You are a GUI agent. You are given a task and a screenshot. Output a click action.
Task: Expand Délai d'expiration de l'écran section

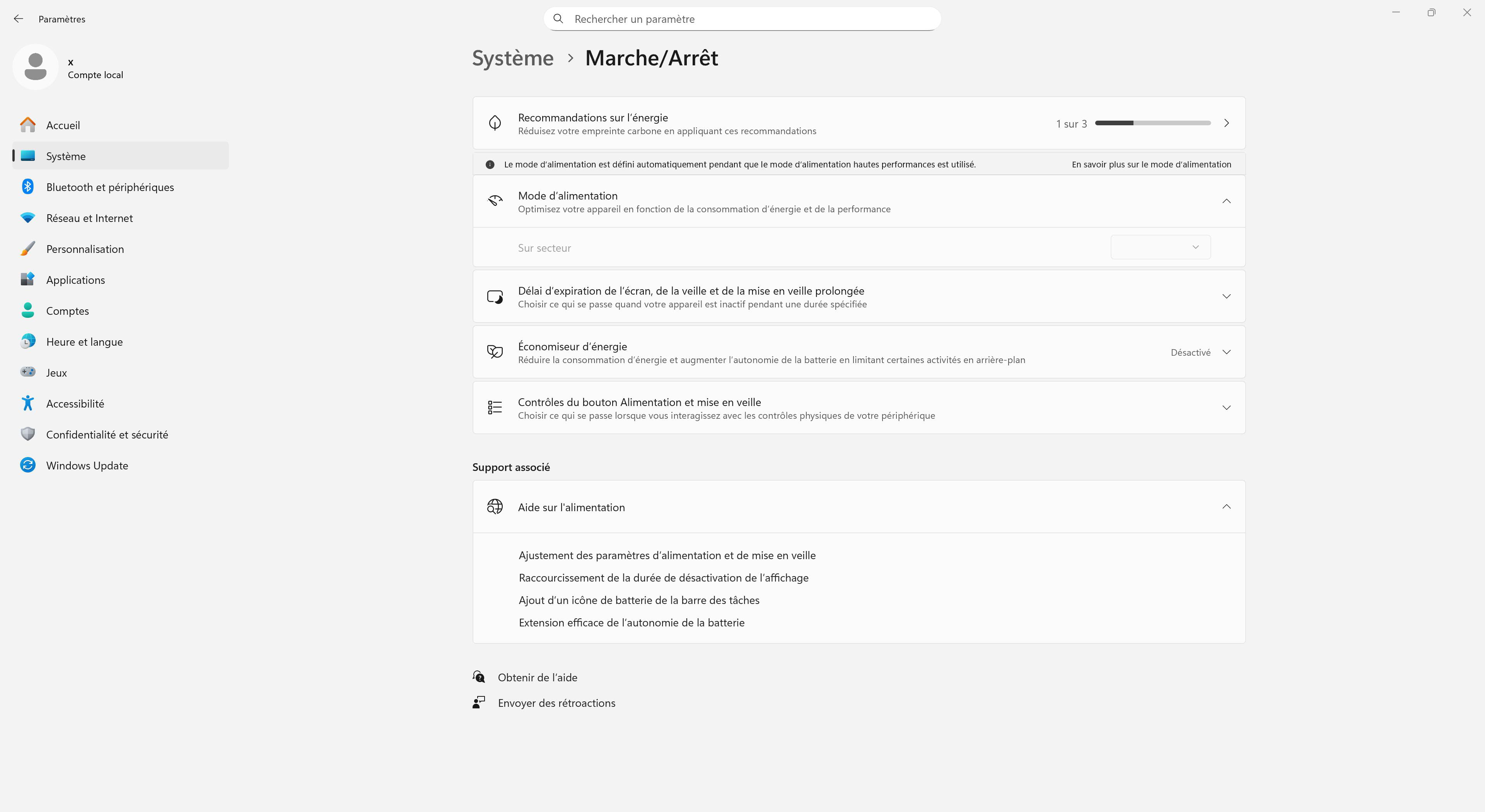tap(1226, 296)
